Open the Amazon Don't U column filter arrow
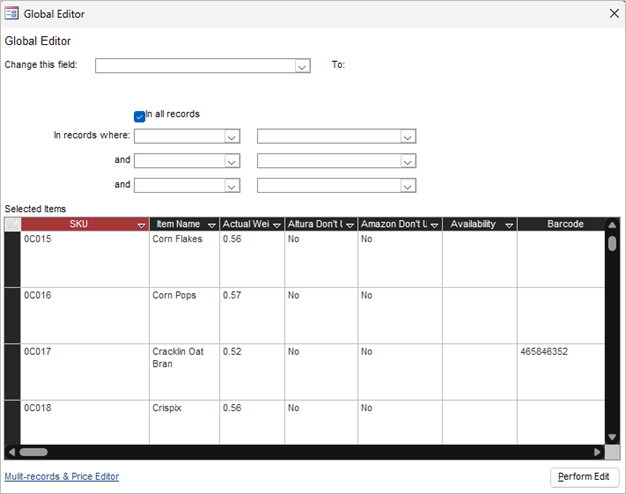 [435, 225]
